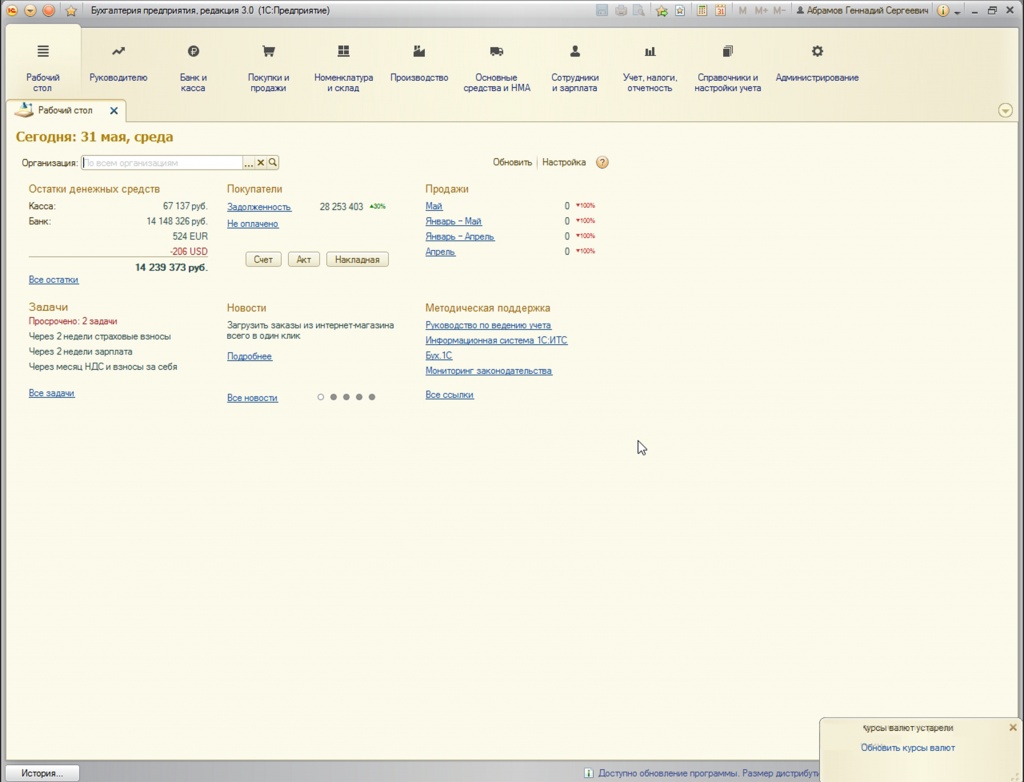Open the Calendar icon showing 31
The image size is (1024, 782).
click(720, 10)
